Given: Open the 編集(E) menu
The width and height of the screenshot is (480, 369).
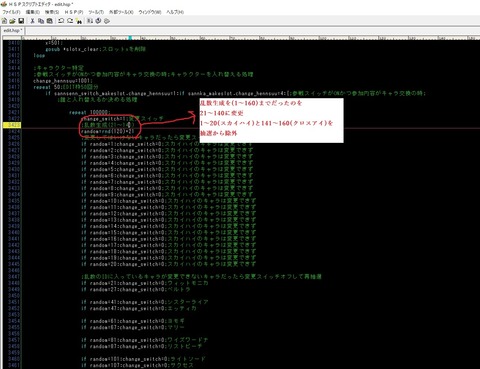Looking at the screenshot, I should pos(33,12).
